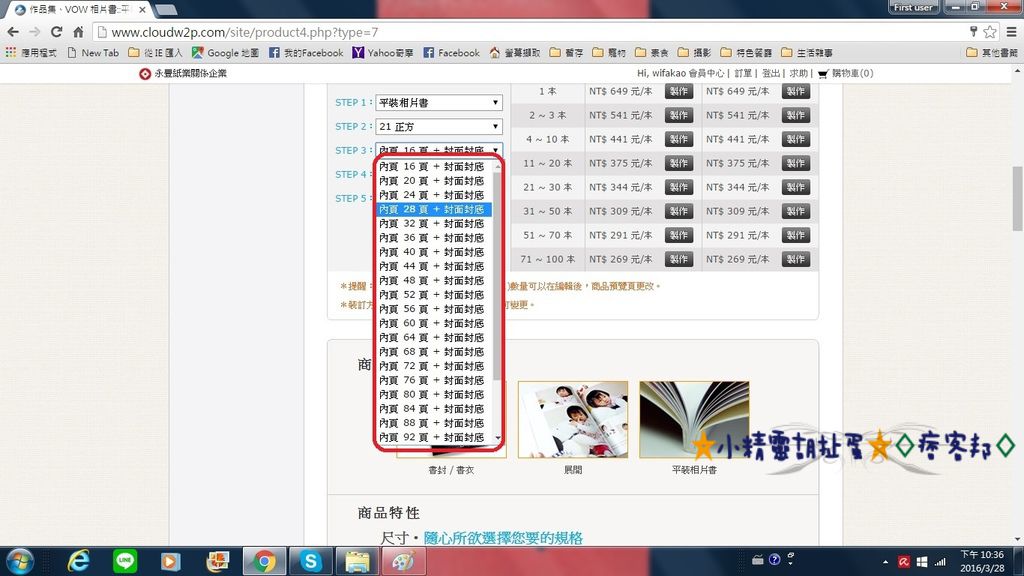View the 展開 product thumbnail

click(x=573, y=420)
